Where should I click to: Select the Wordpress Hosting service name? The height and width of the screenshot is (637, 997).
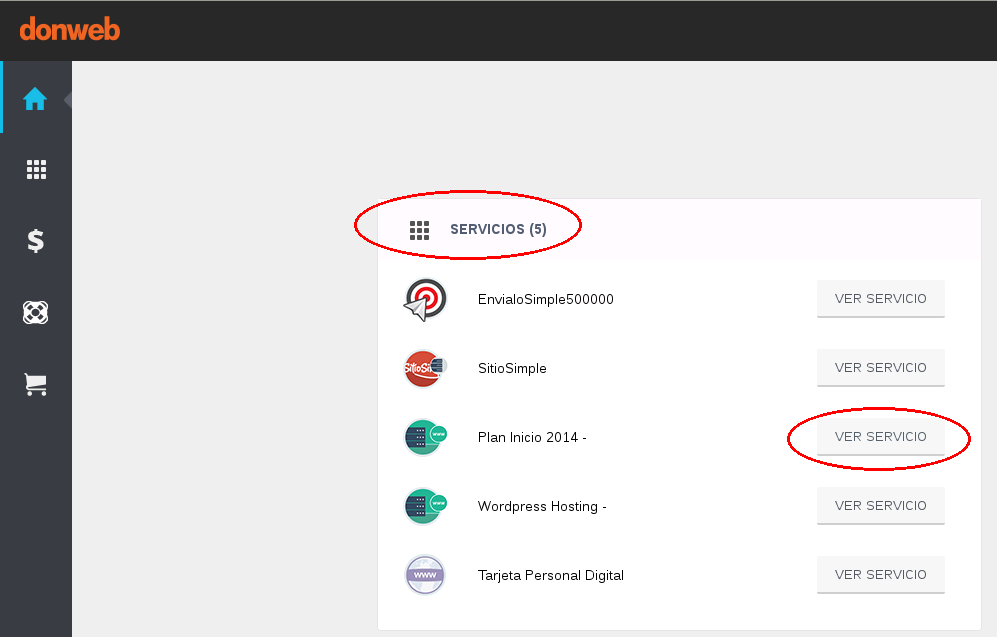[542, 506]
